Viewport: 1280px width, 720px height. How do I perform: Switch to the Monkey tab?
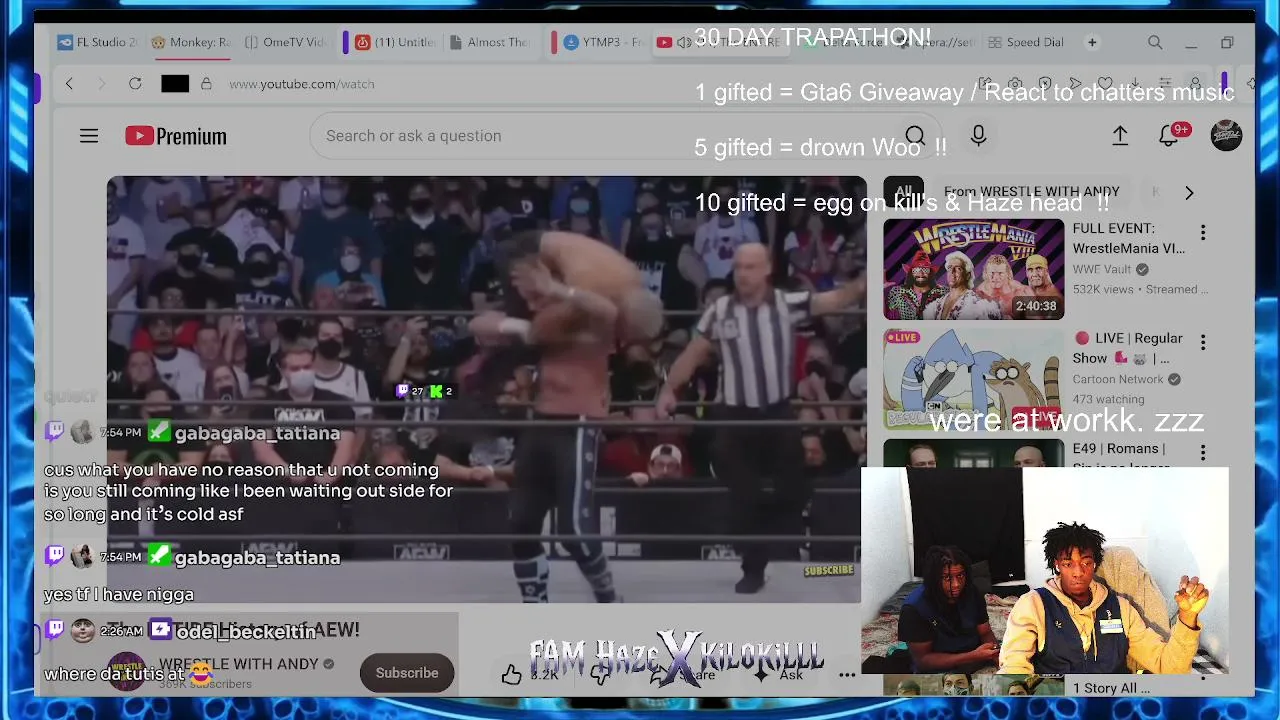(x=190, y=43)
